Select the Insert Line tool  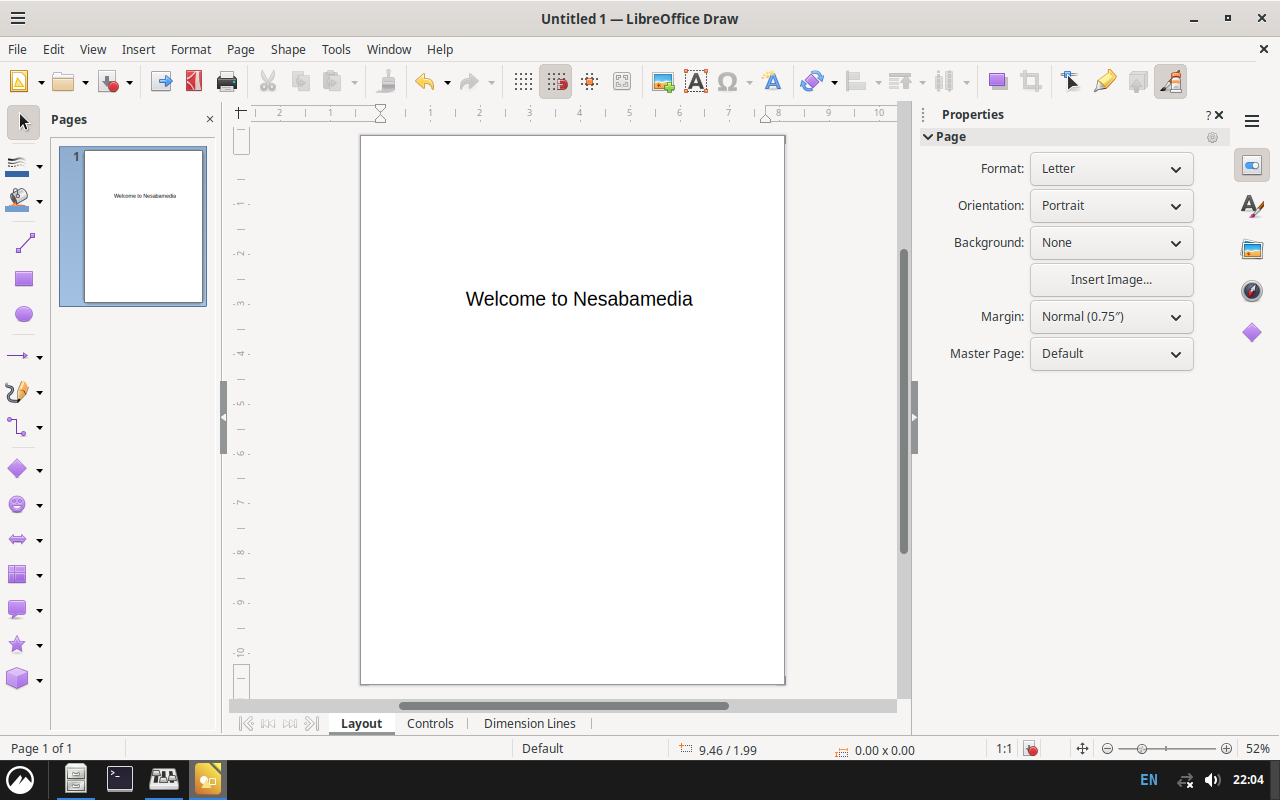[x=24, y=243]
